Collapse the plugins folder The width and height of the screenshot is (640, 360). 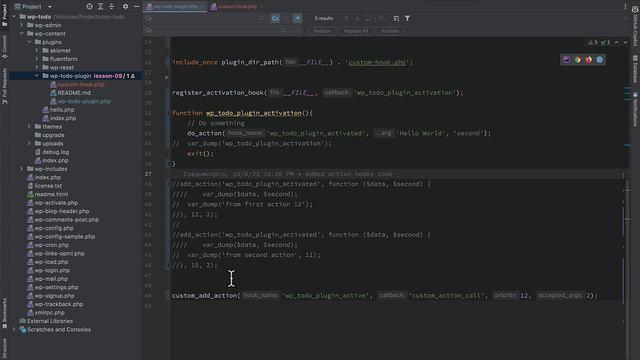coord(29,42)
